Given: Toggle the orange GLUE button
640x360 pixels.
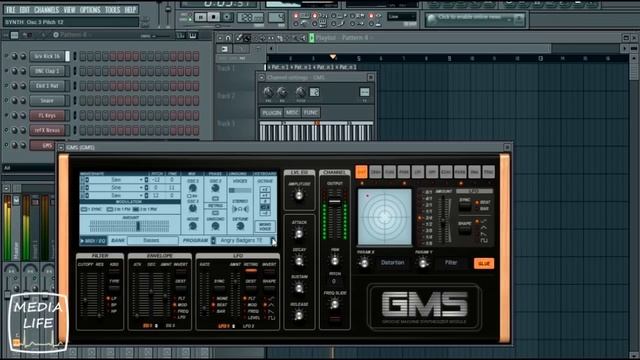Looking at the screenshot, I should (x=484, y=264).
